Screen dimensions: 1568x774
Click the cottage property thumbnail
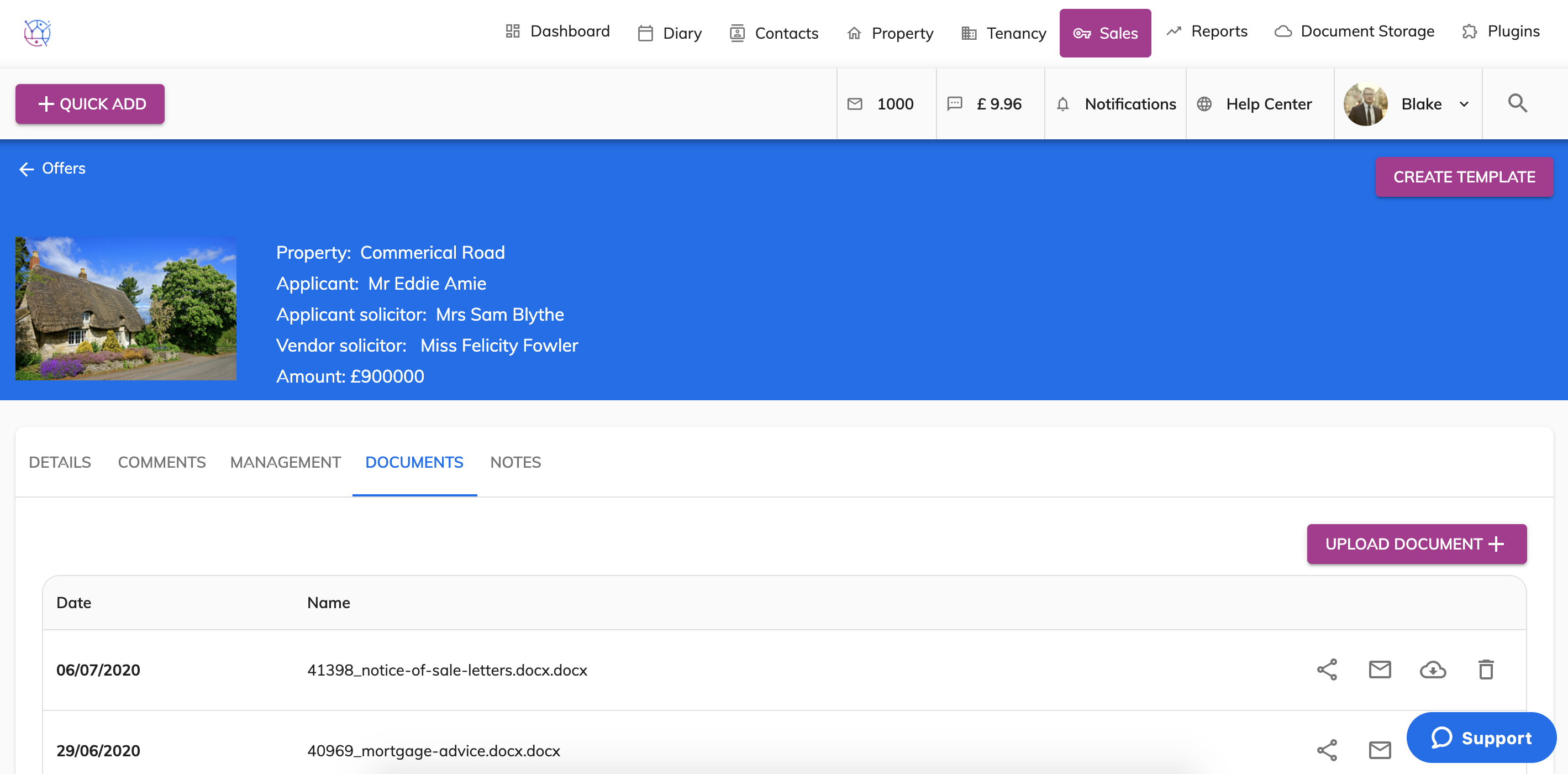(x=126, y=308)
